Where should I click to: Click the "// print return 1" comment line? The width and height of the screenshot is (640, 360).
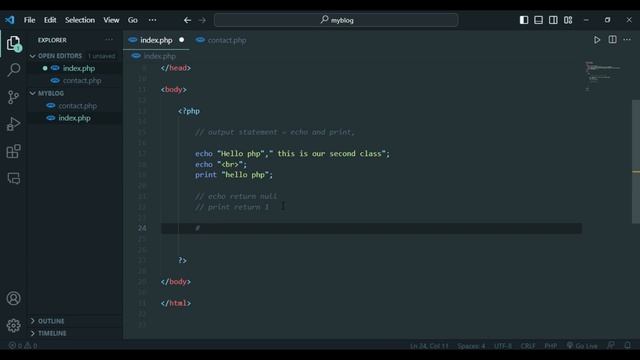[232, 207]
